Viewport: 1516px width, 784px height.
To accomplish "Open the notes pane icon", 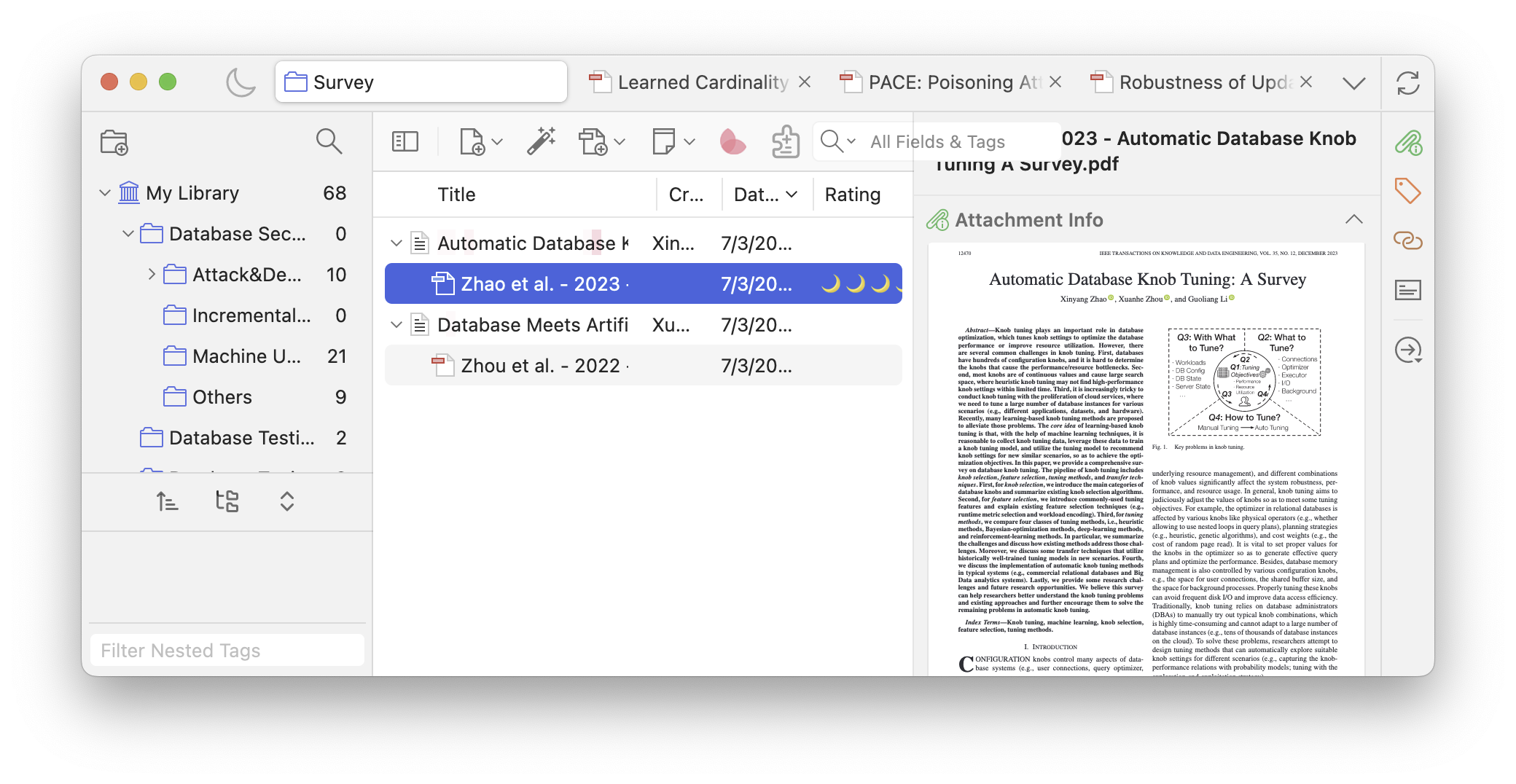I will point(1407,290).
